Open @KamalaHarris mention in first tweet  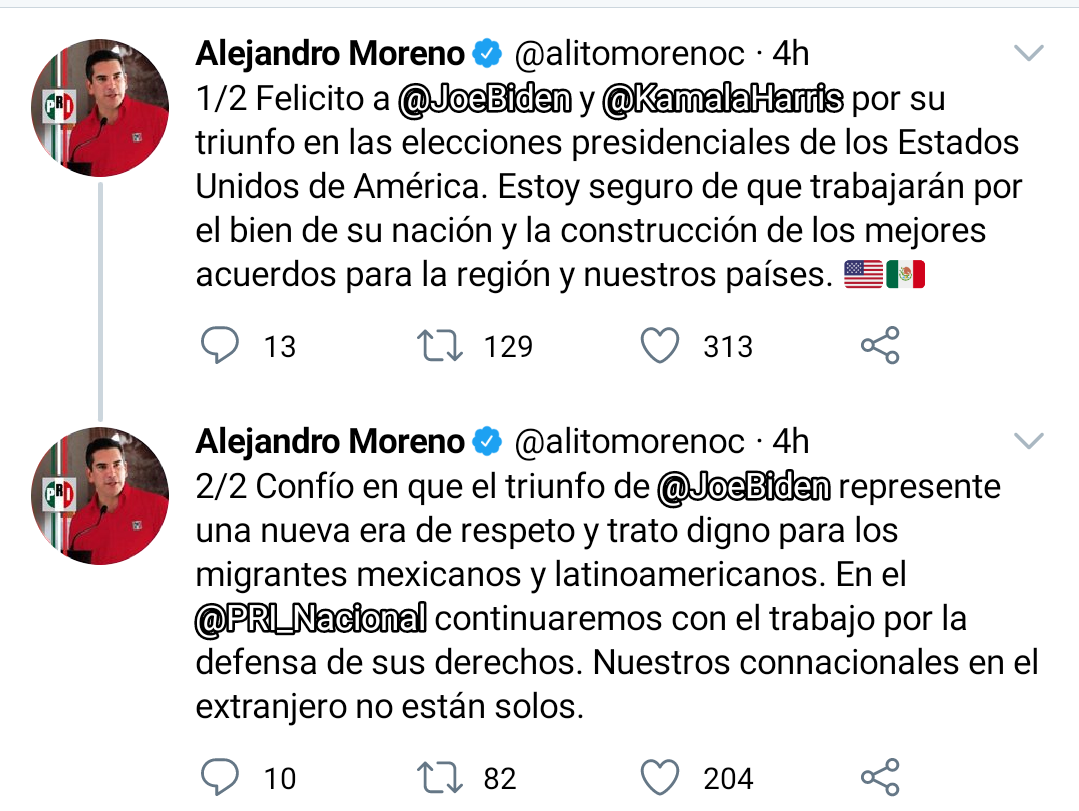click(724, 100)
